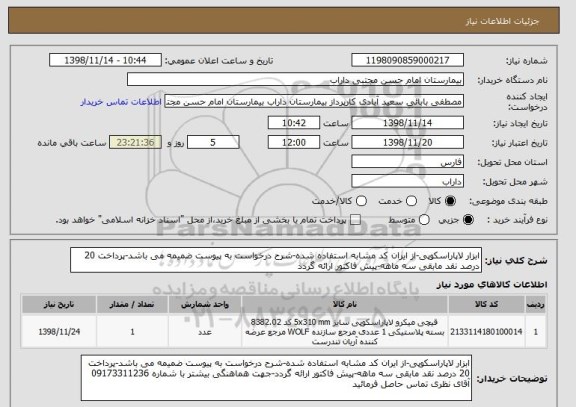
Task: Open the اطلاعات تماس خریدار link
Action: tap(121, 102)
